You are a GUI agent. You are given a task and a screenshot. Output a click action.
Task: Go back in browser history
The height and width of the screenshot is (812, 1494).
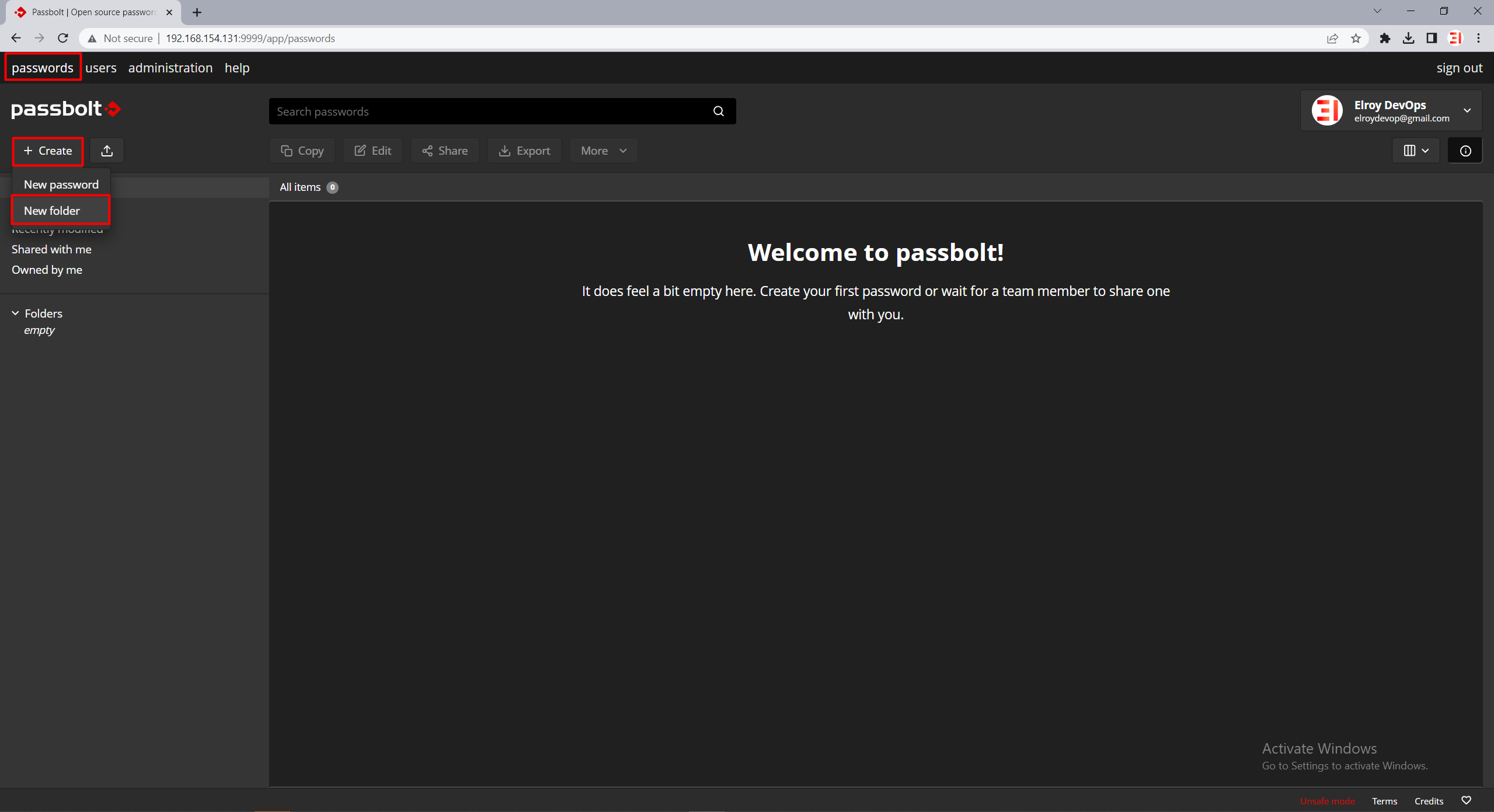(16, 39)
